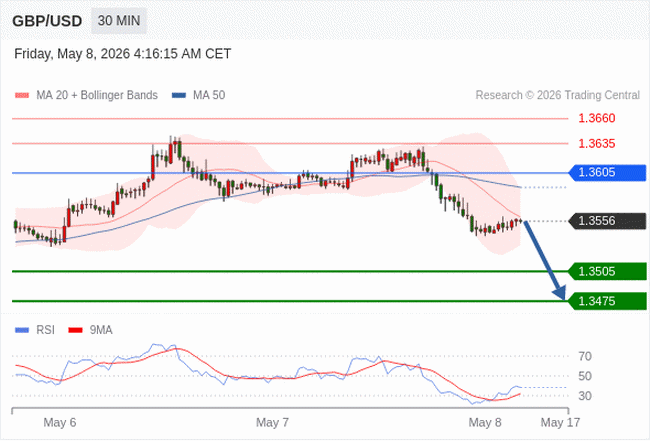Click the 'May 6' axis date

click(60, 422)
